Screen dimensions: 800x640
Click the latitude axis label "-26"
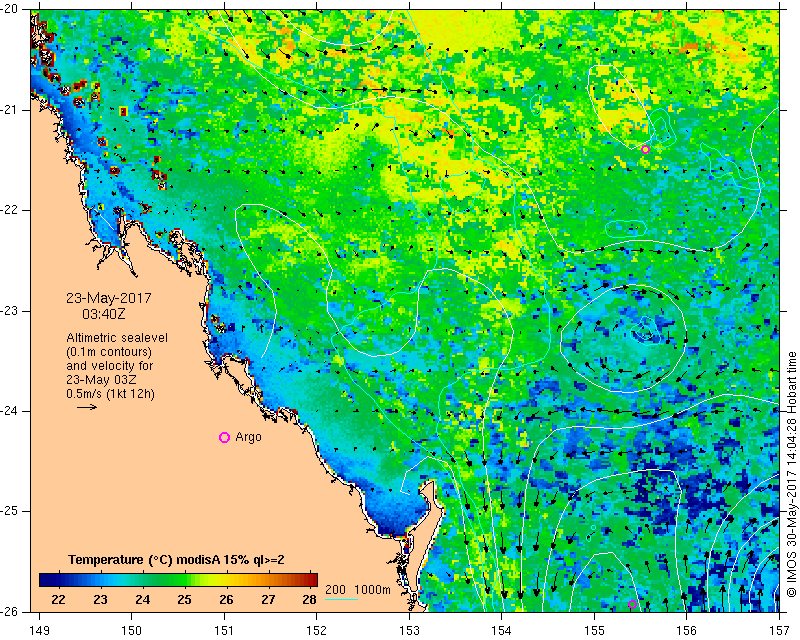point(9,611)
